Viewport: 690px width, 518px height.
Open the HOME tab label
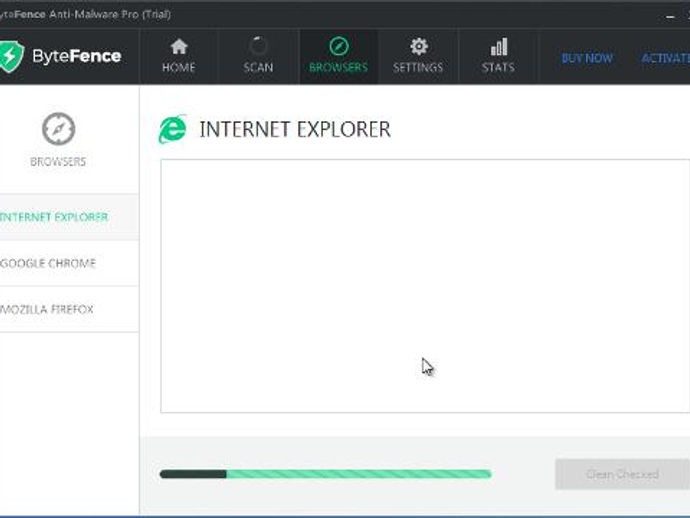179,67
